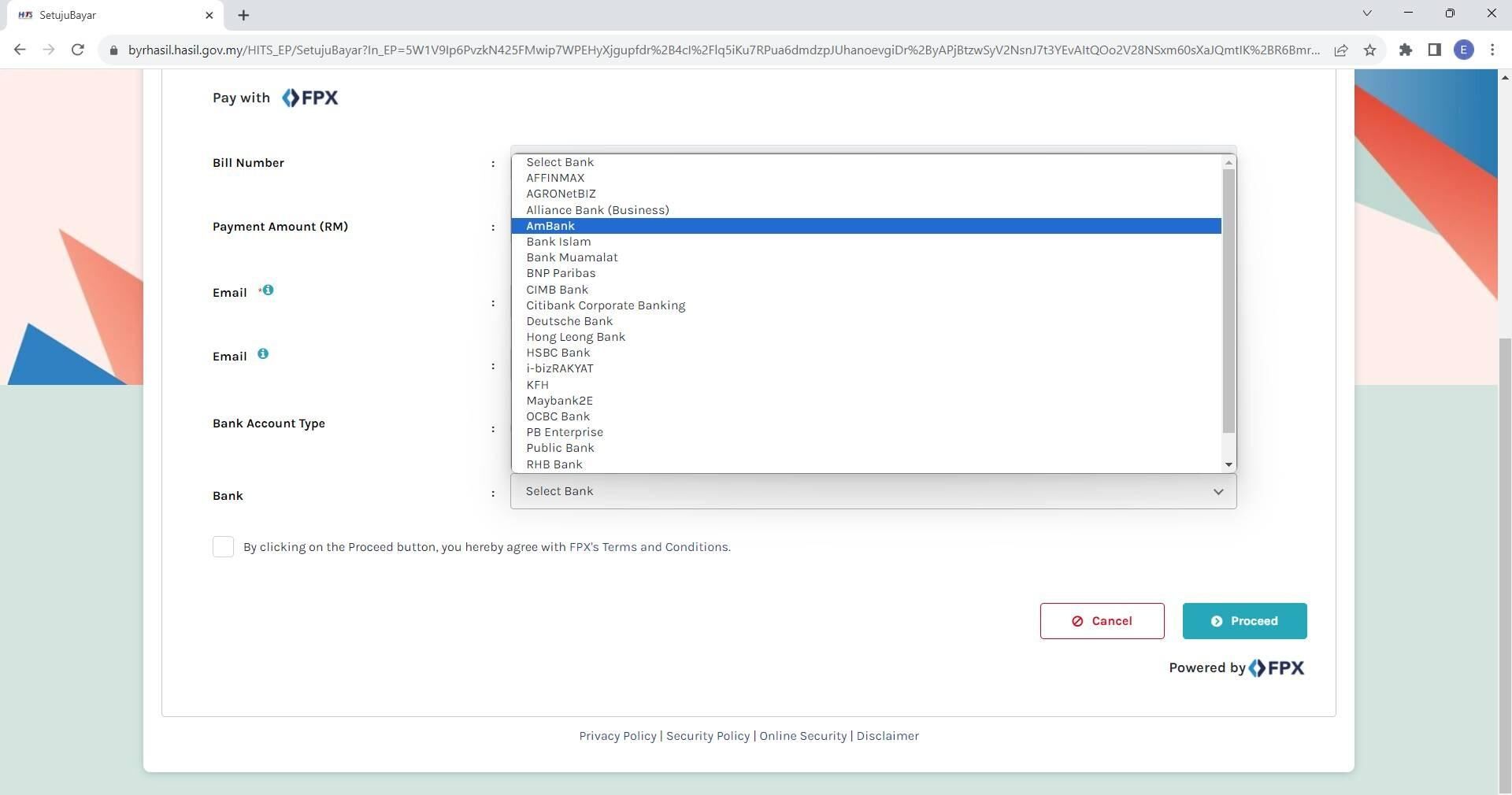
Task: Go forward to the next page
Action: [x=49, y=50]
